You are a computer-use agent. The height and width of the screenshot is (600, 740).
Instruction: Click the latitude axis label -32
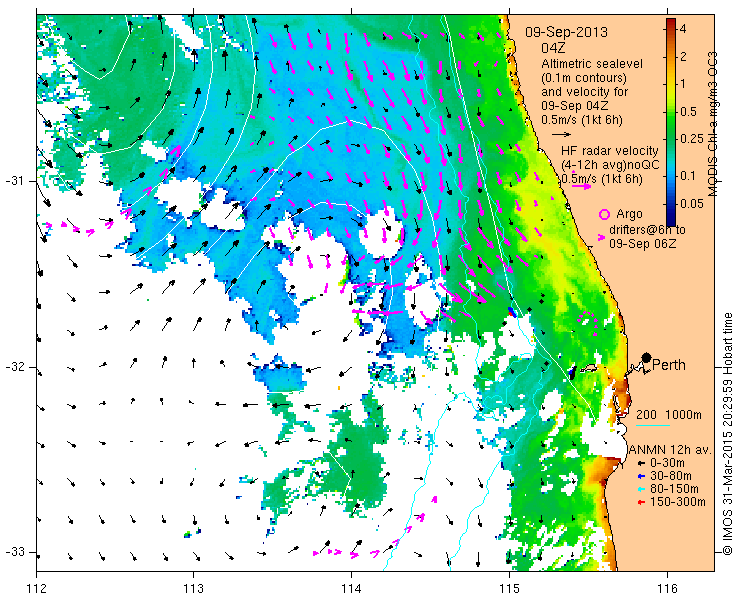pos(15,367)
